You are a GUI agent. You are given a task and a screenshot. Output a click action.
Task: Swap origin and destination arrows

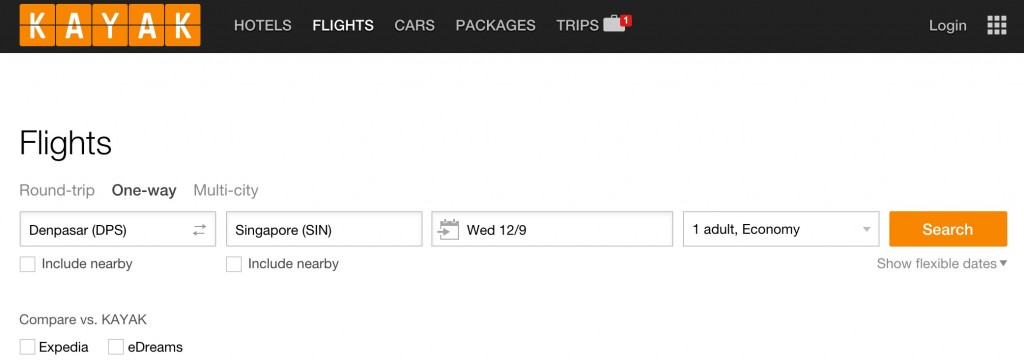coord(199,230)
